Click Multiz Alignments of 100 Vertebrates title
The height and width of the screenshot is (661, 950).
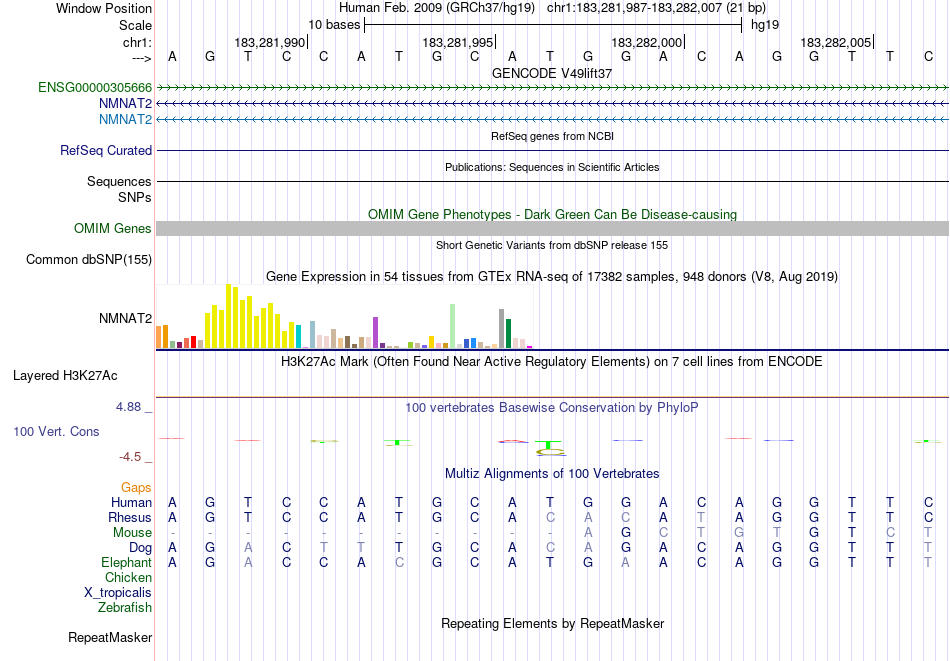552,474
